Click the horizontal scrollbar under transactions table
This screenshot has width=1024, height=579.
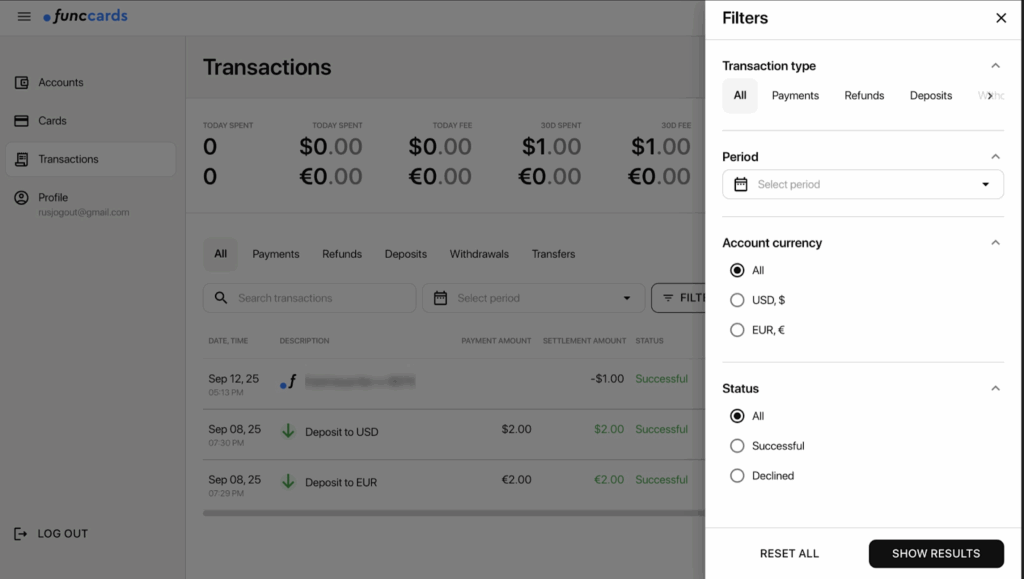[x=454, y=513]
